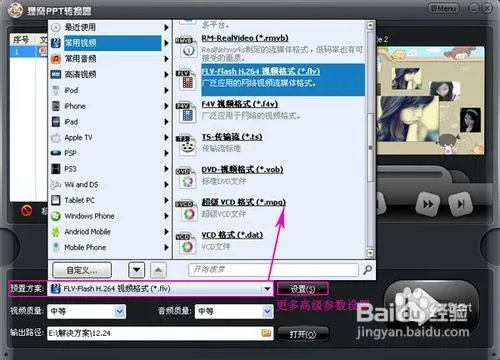The height and width of the screenshot is (360, 500).
Task: Click the red prohibit icon below file list
Action: tap(27, 210)
